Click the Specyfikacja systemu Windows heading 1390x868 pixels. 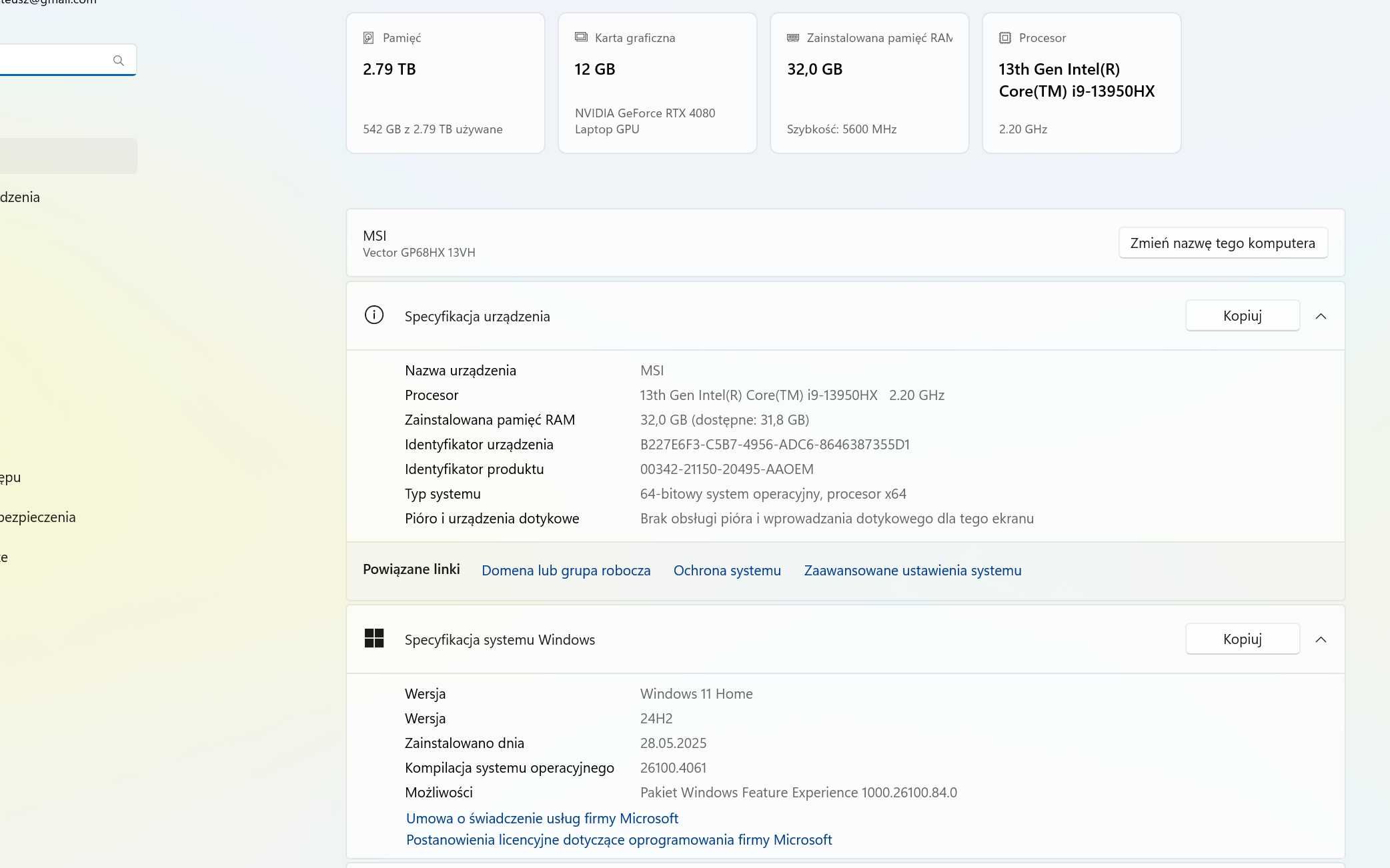point(500,640)
